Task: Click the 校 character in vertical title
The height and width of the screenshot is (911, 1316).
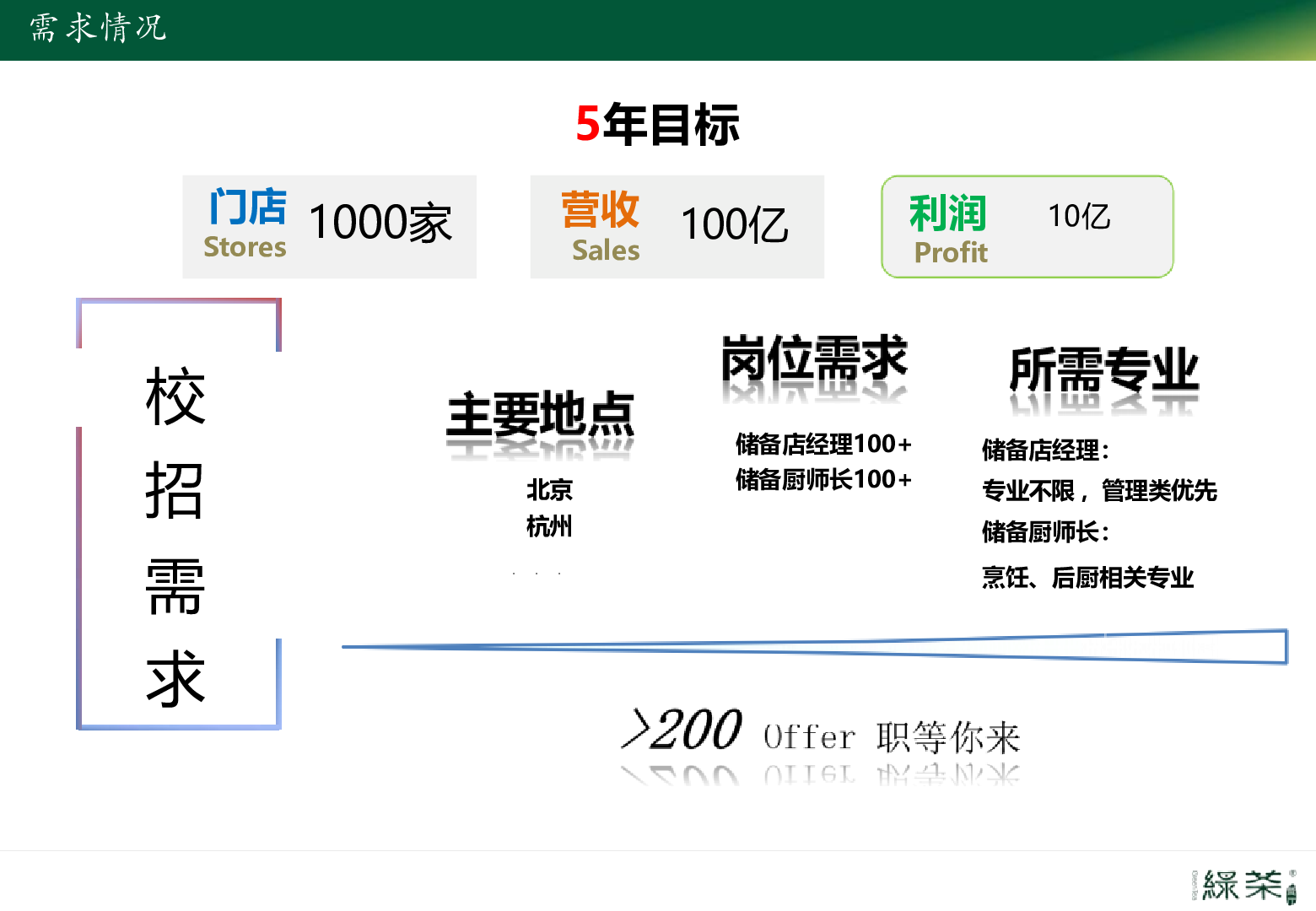Action: [175, 396]
